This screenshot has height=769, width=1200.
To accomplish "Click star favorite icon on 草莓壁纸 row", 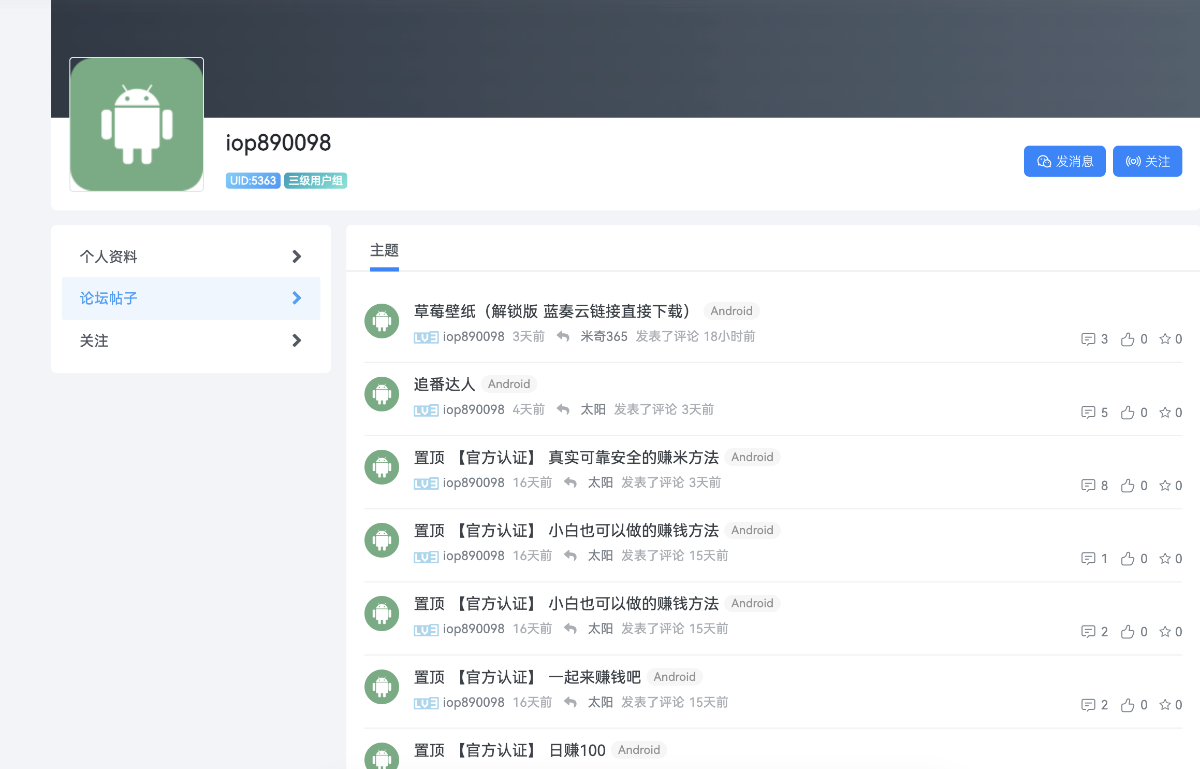I will 1165,339.
